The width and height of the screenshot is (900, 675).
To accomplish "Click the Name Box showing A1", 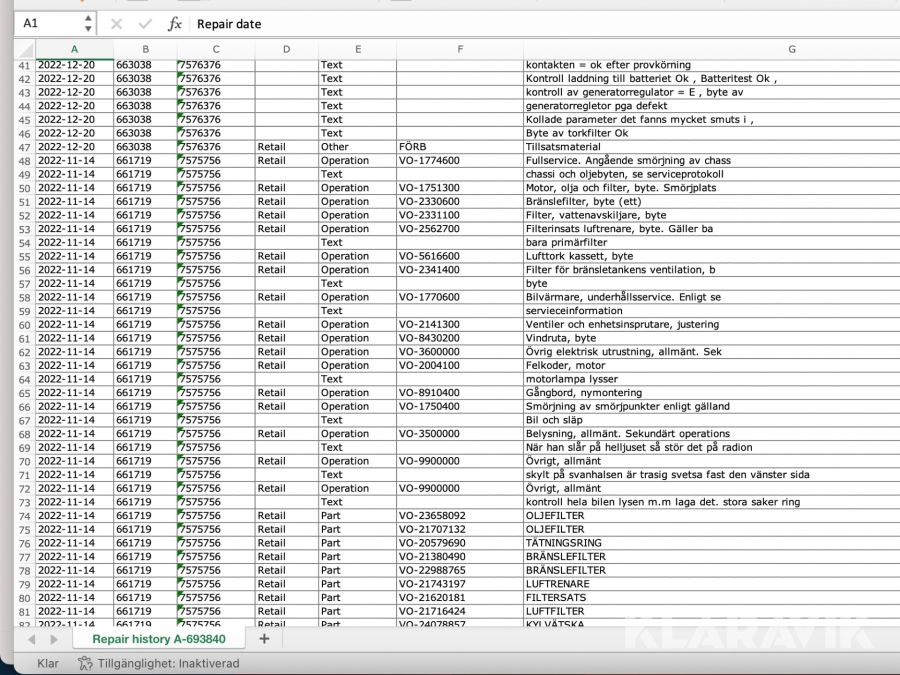I will [45, 23].
